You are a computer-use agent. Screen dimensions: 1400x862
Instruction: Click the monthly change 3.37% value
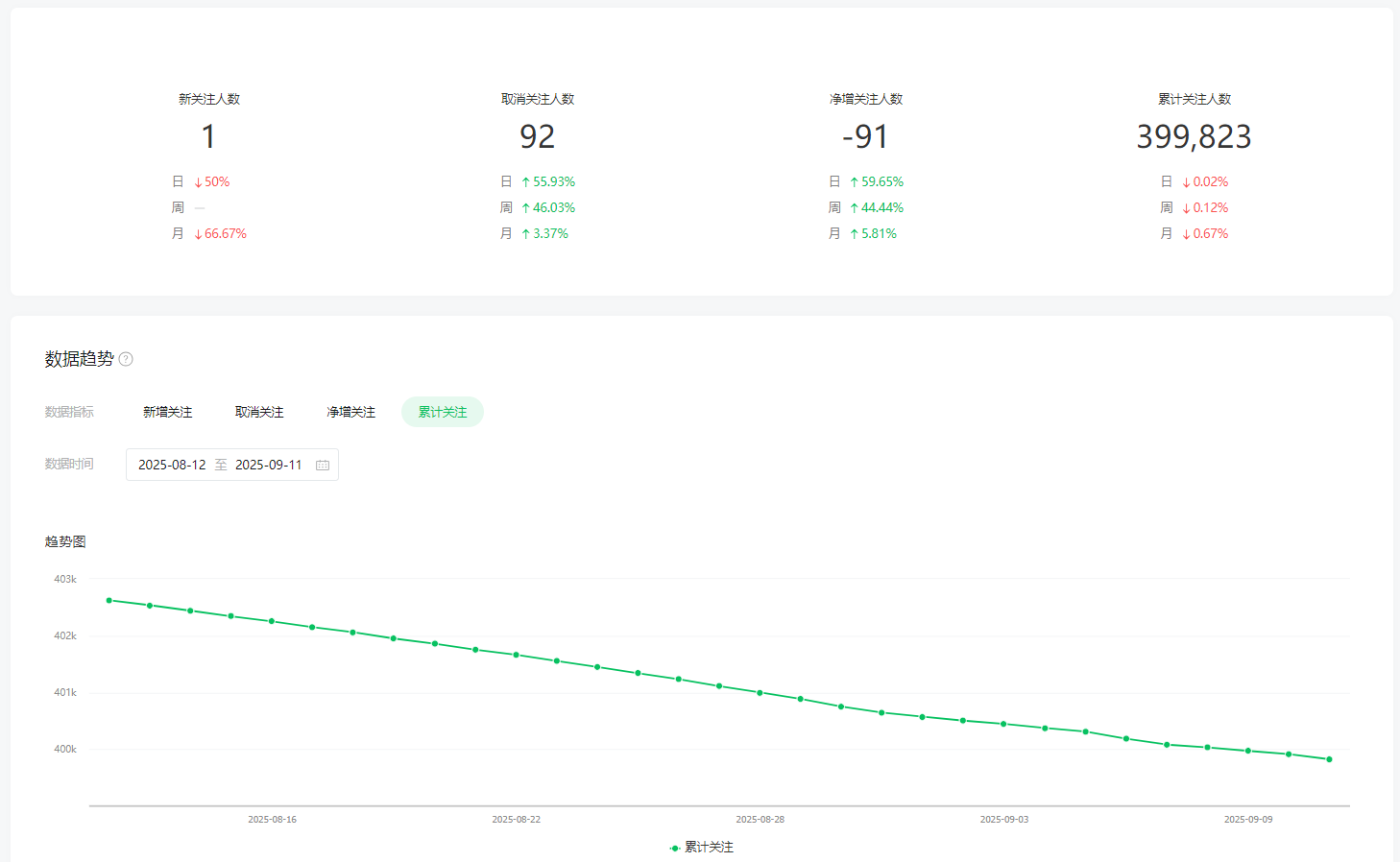(545, 233)
